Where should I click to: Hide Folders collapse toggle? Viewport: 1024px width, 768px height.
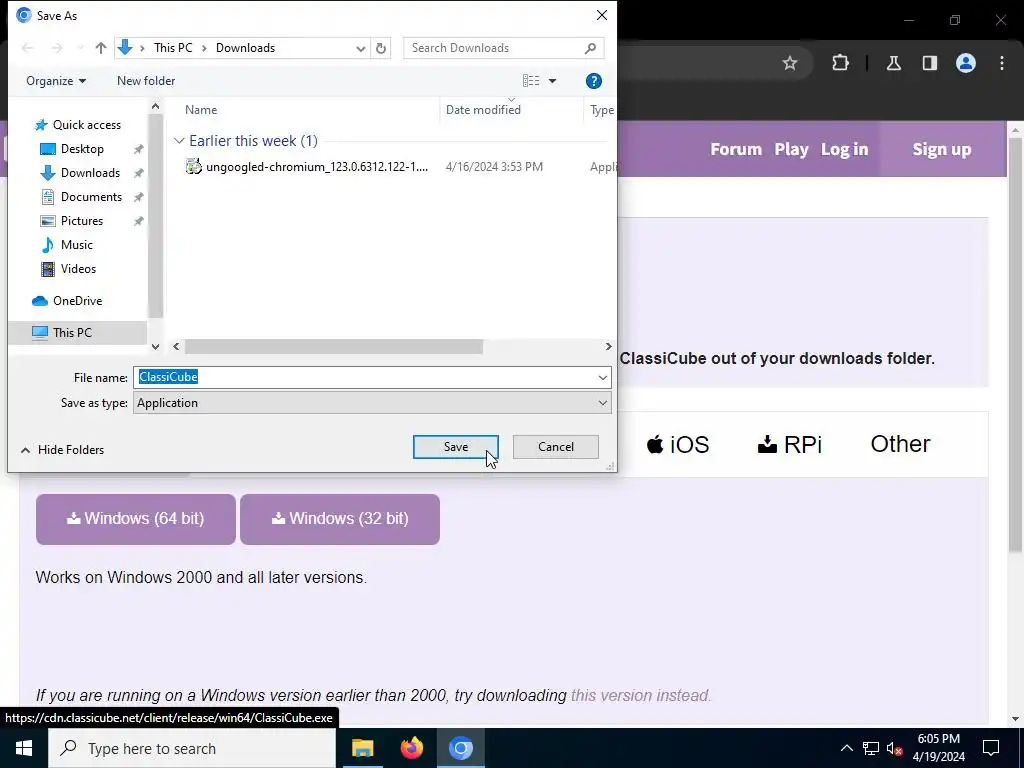(62, 450)
